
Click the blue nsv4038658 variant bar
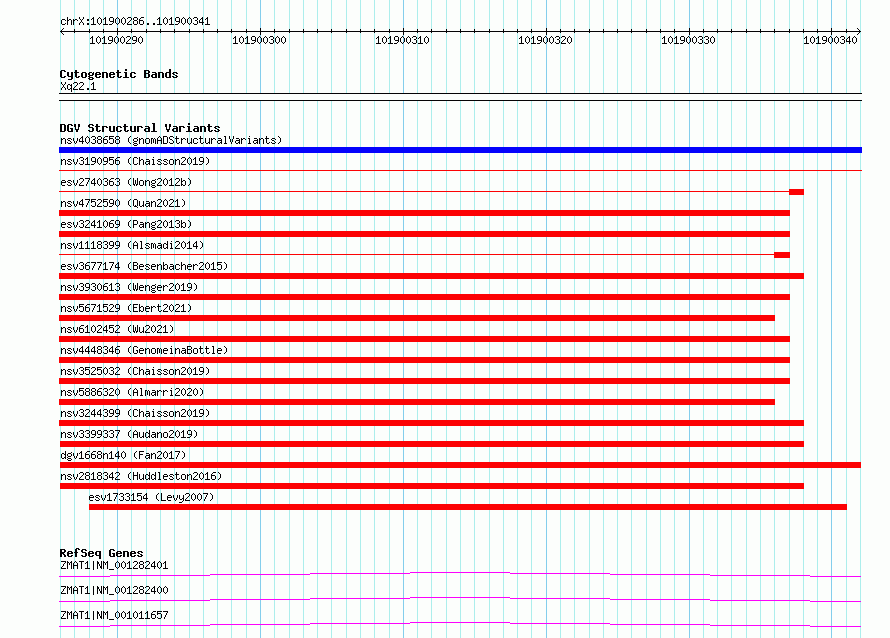(460, 150)
